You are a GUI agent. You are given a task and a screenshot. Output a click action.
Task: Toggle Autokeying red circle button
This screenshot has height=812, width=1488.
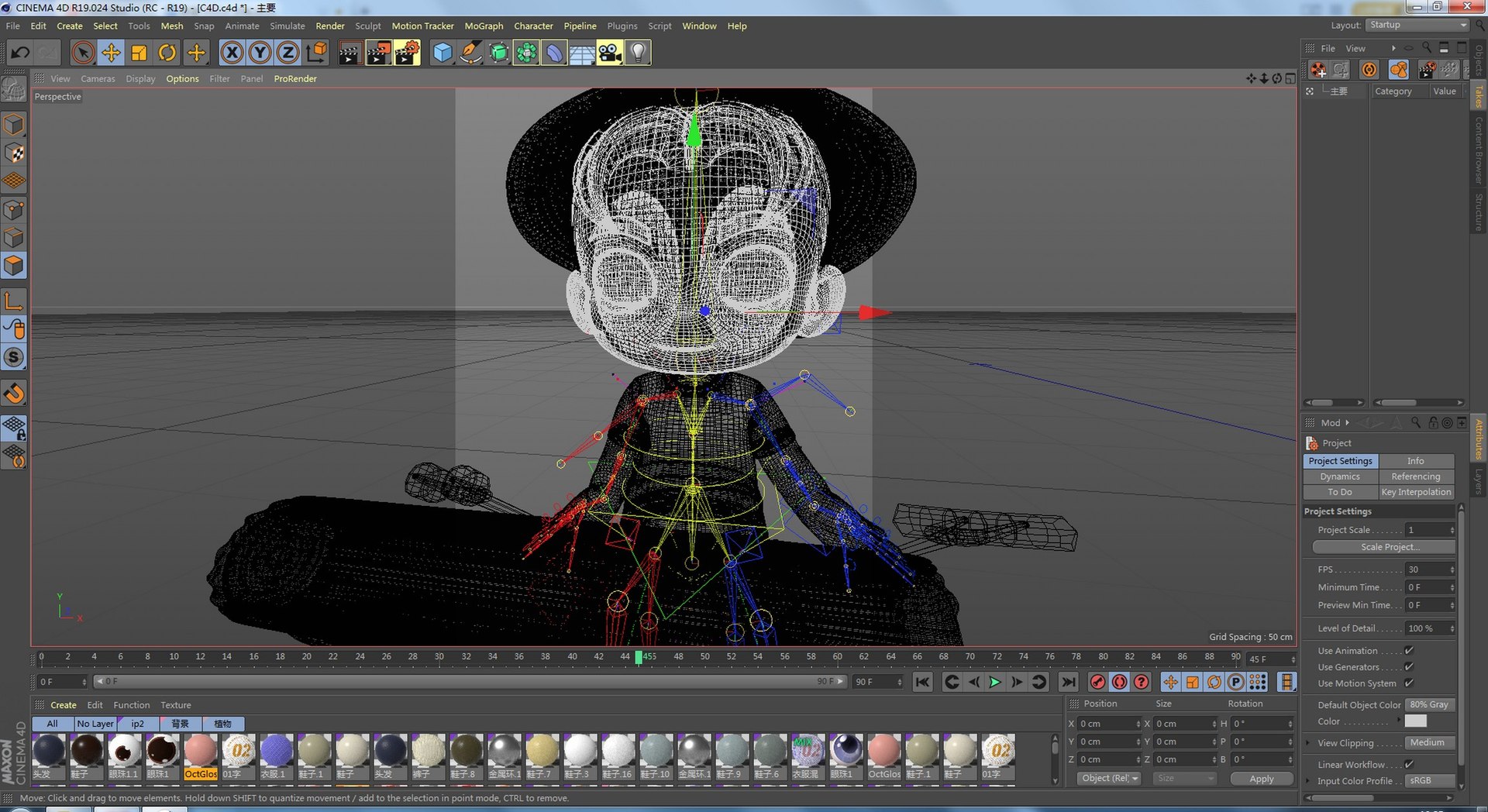pos(1119,682)
